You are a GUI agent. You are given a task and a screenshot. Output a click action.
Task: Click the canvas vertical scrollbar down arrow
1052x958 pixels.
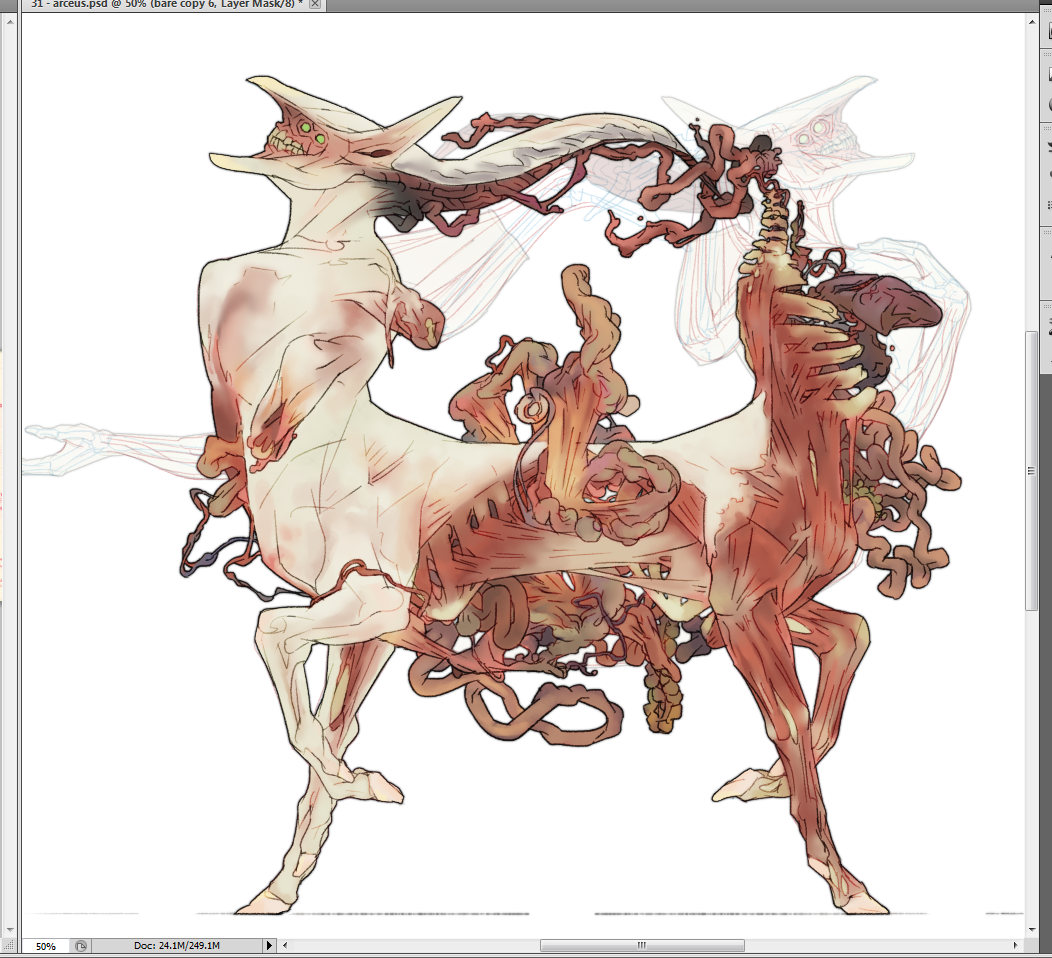coord(1032,930)
